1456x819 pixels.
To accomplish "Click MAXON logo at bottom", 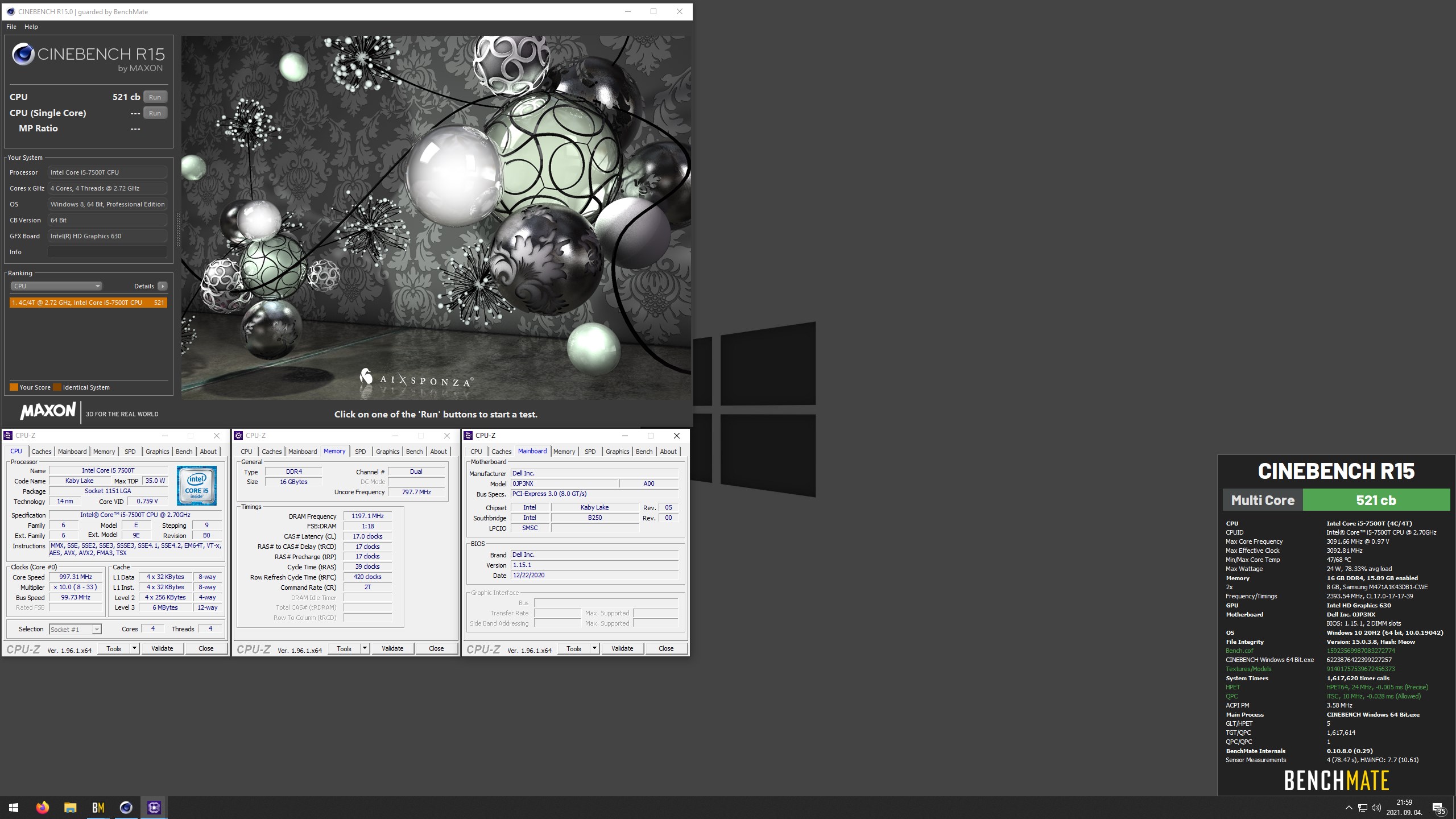I will tap(48, 411).
